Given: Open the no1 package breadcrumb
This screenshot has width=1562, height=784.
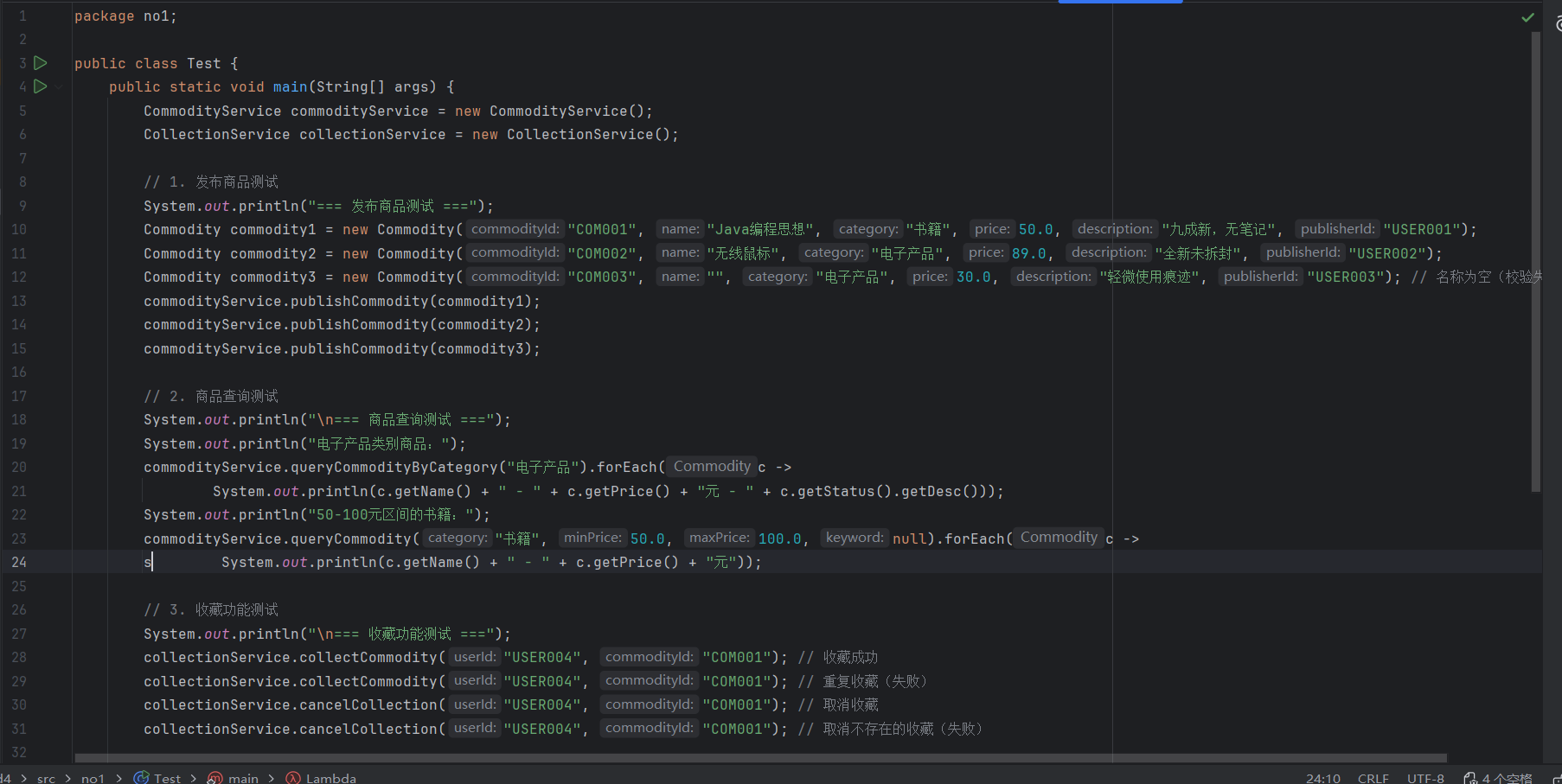Looking at the screenshot, I should coord(93,778).
